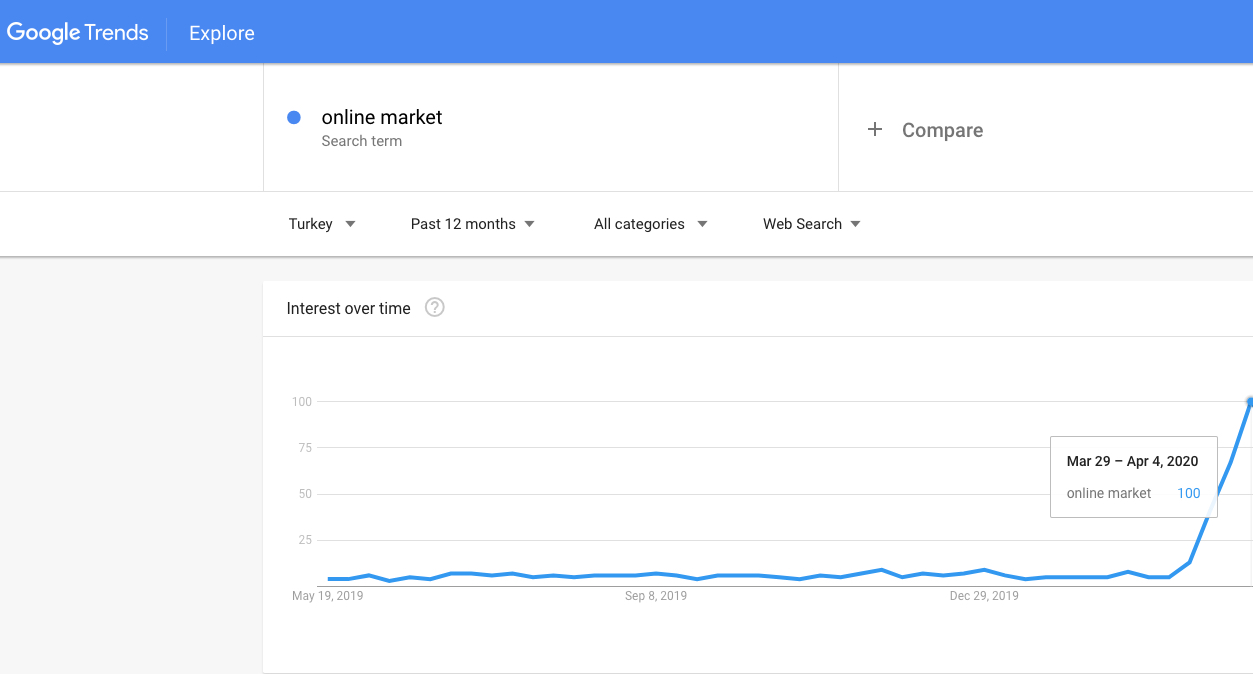Change the Web Search type dropdown

click(811, 224)
